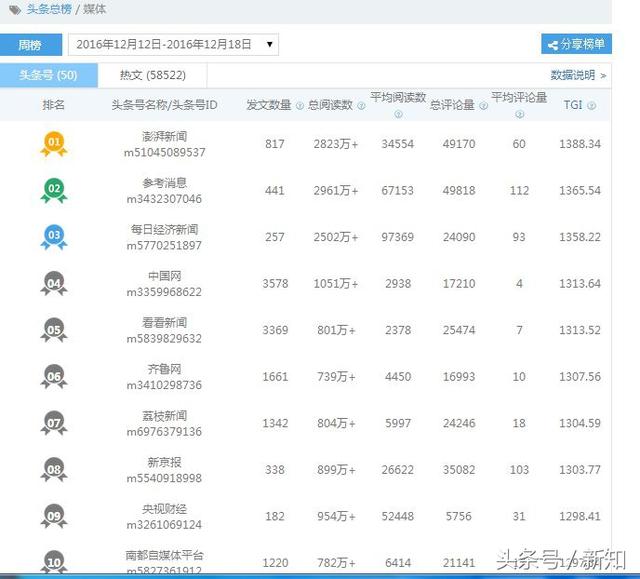Click the gray 04 rank medal
Viewport: 640px width, 579px height.
pyautogui.click(x=54, y=283)
